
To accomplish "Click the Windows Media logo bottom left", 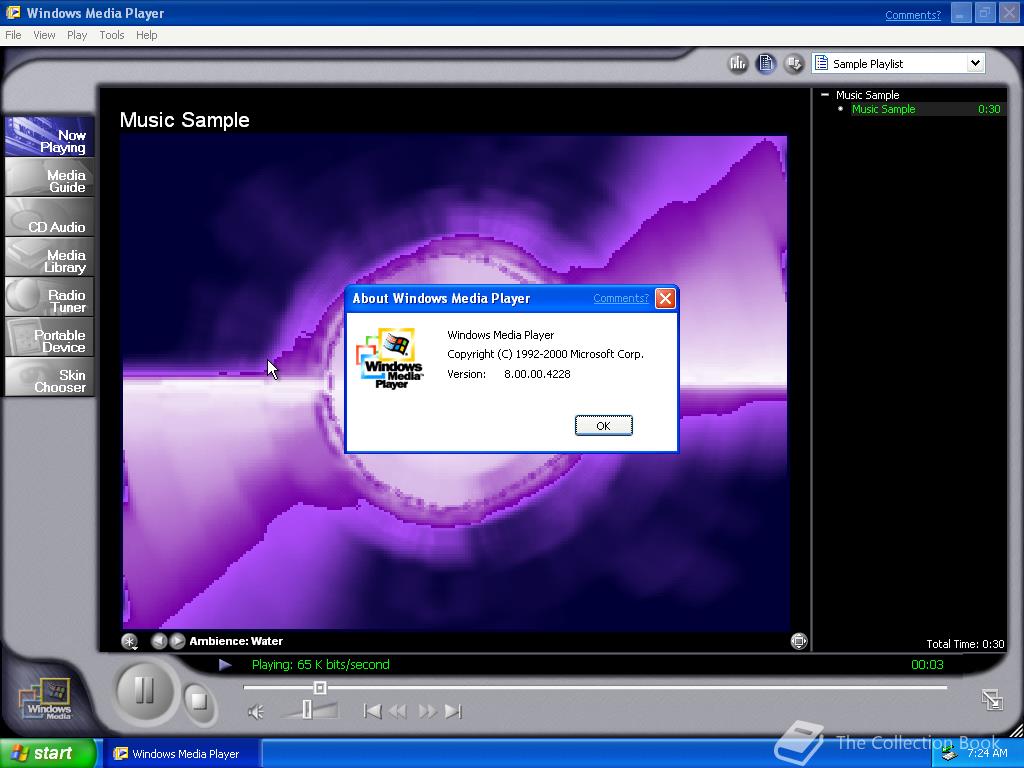I will (x=44, y=700).
